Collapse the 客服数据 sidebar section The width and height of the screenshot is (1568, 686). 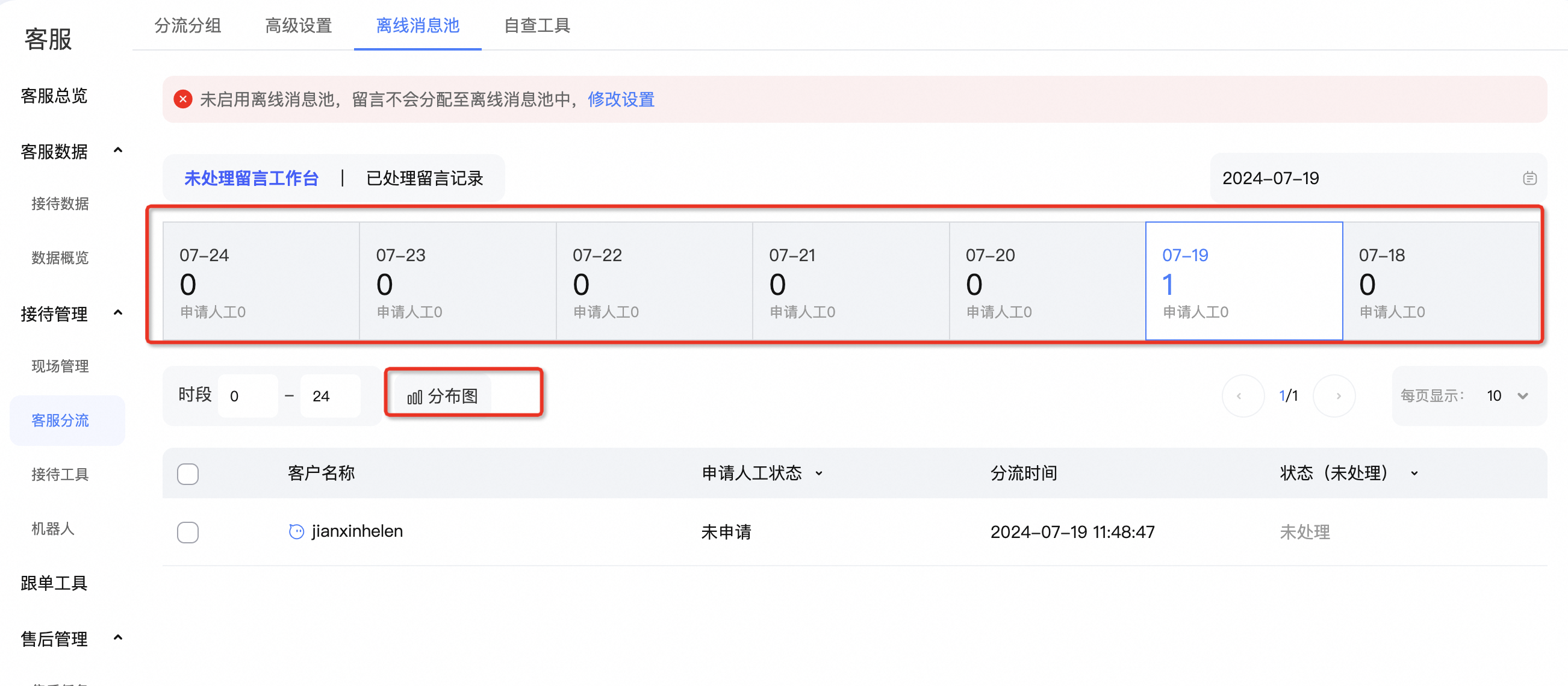click(118, 150)
